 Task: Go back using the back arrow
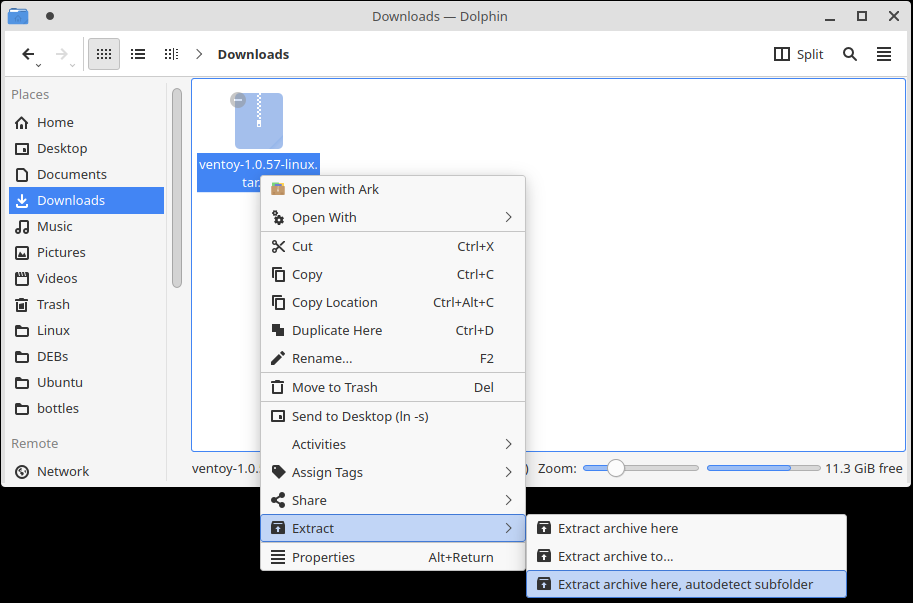coord(27,54)
